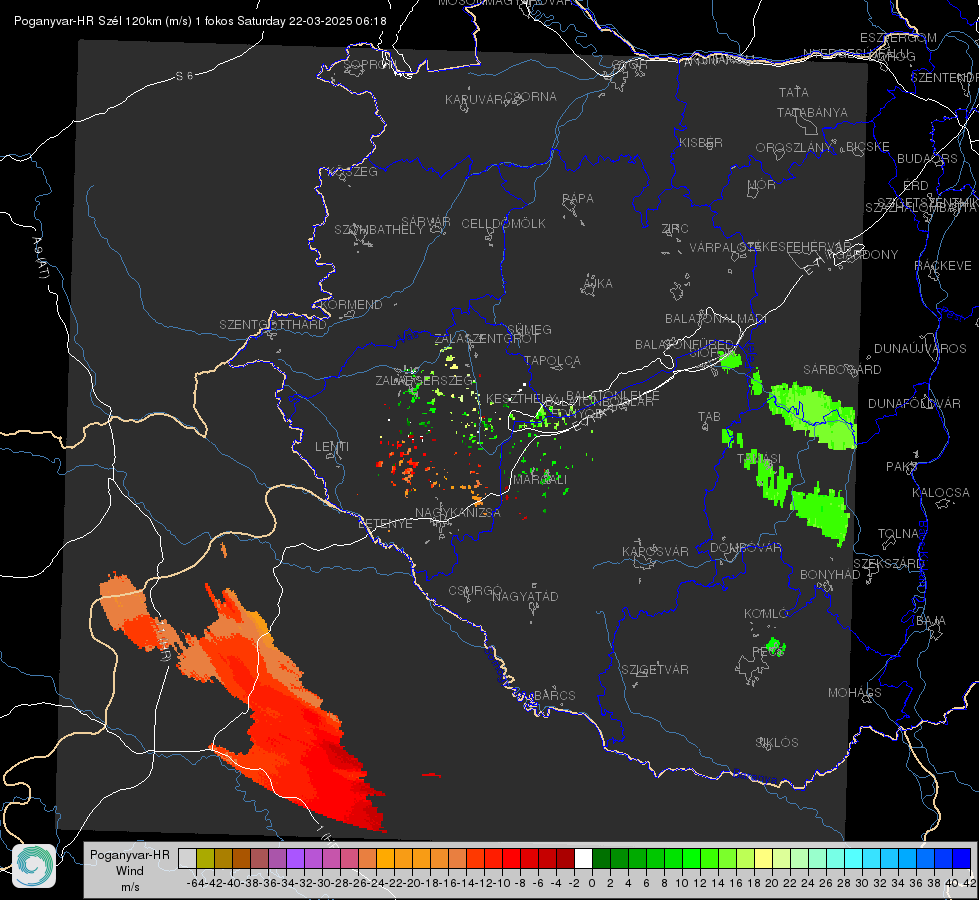This screenshot has height=900, width=979.
Task: Click the TAB city label
Action: [709, 417]
